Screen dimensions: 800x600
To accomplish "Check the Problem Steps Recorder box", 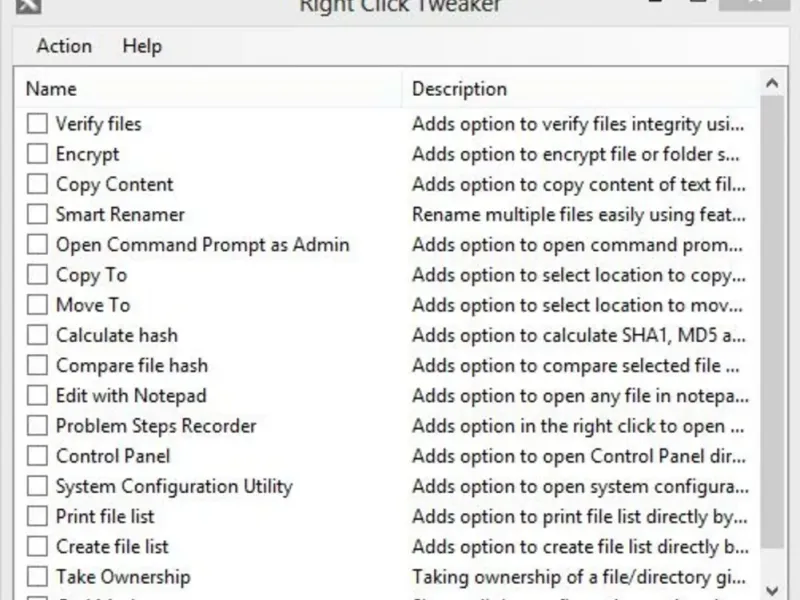I will pos(38,426).
